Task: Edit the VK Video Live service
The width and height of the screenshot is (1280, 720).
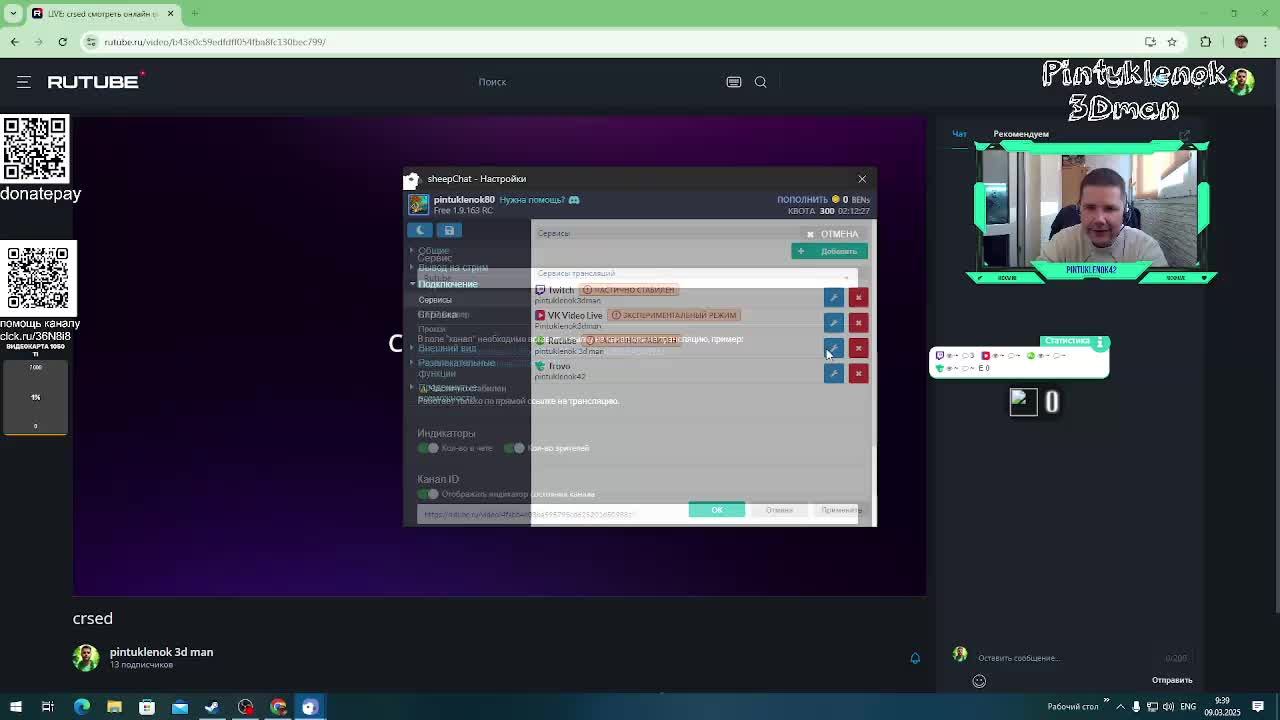Action: (x=833, y=322)
